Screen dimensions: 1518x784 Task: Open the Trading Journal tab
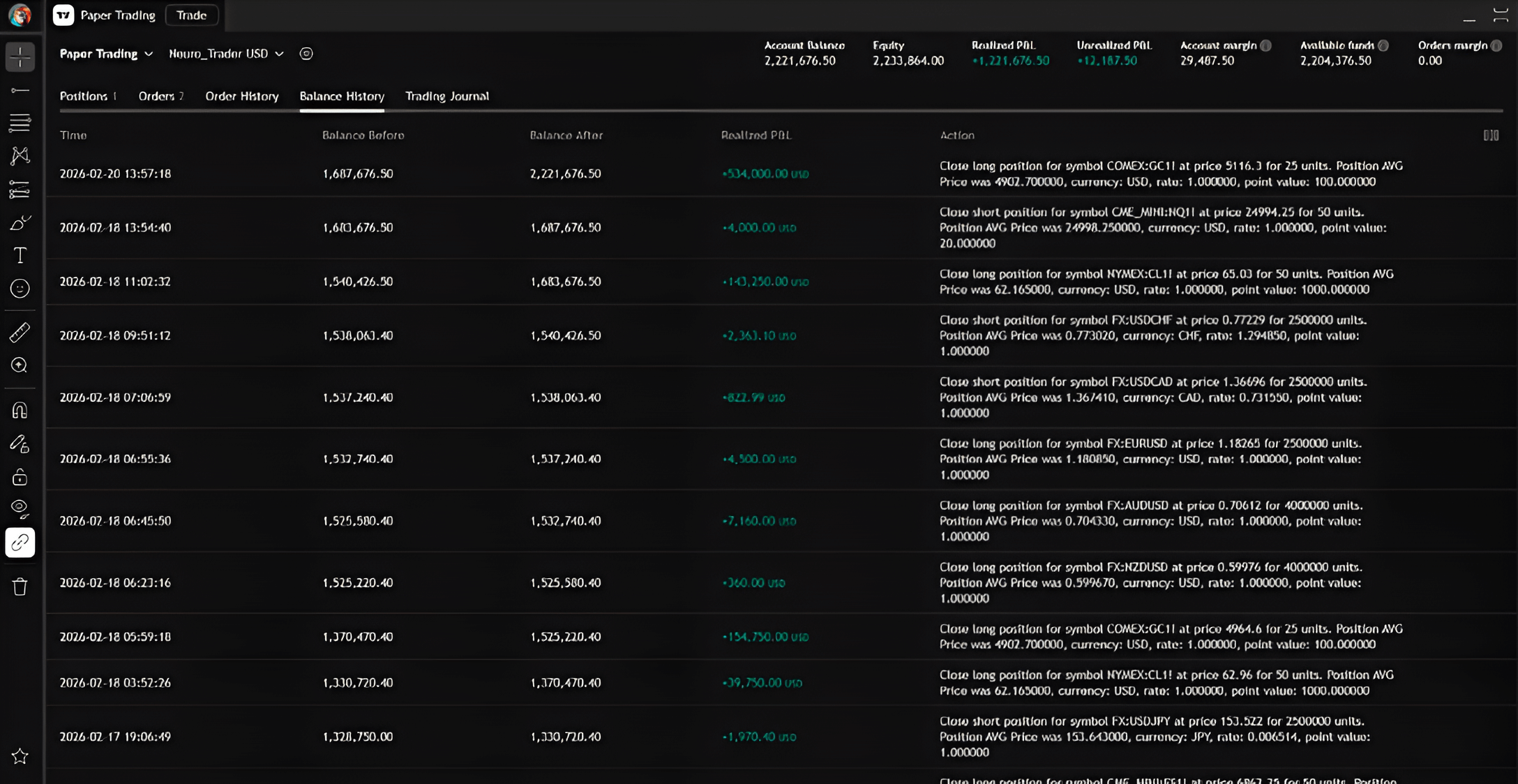446,96
